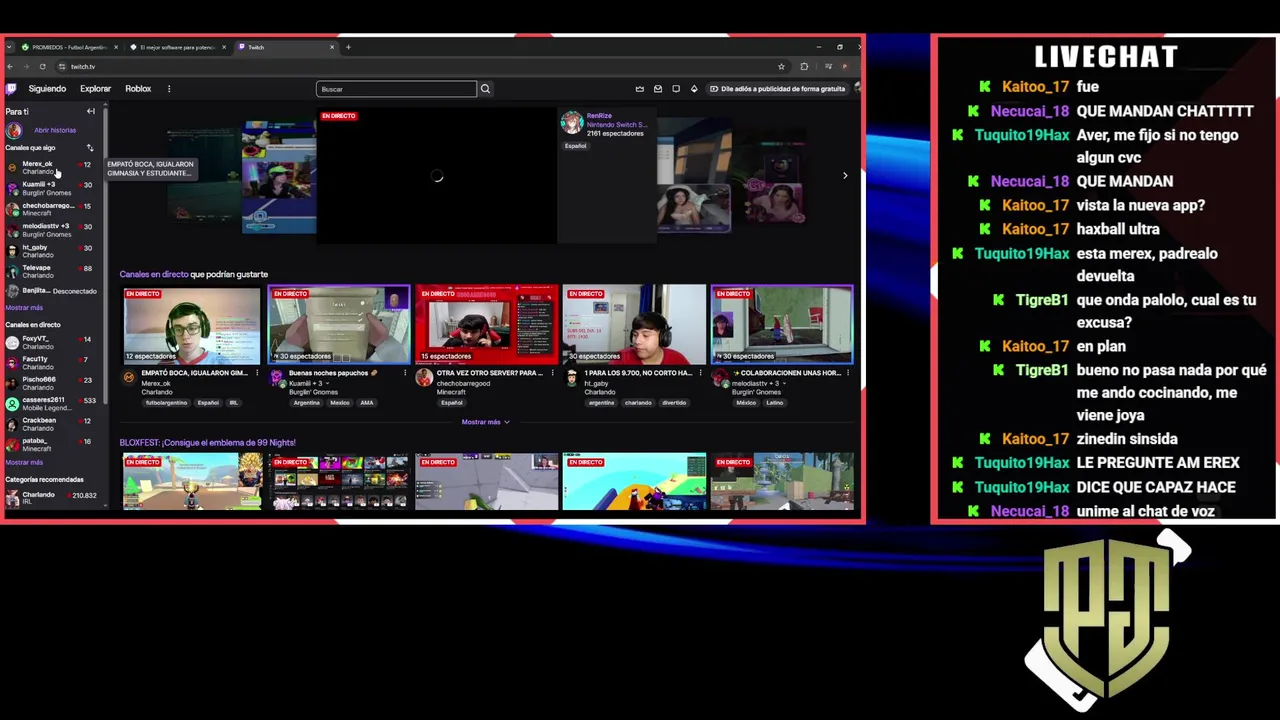1280x720 pixels.
Task: Bookmark this page with star icon
Action: [x=781, y=67]
